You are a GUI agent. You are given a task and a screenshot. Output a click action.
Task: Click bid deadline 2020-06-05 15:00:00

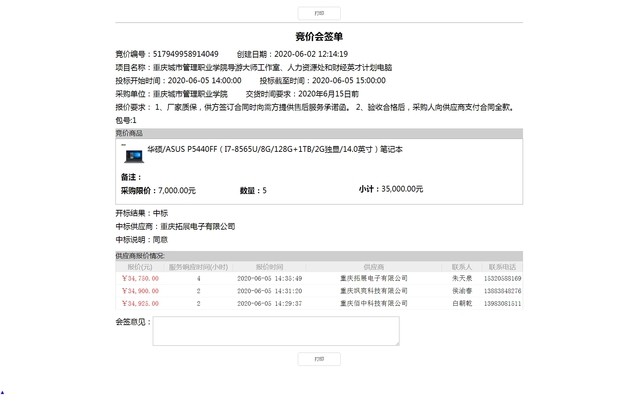coord(349,81)
